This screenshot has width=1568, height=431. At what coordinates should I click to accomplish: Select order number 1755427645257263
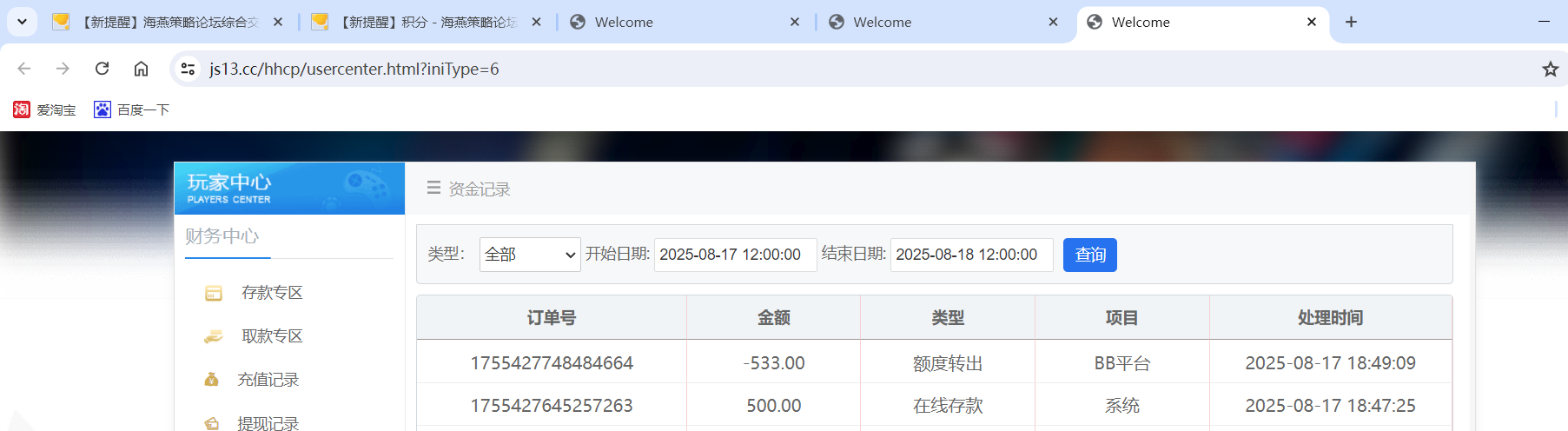click(x=552, y=406)
